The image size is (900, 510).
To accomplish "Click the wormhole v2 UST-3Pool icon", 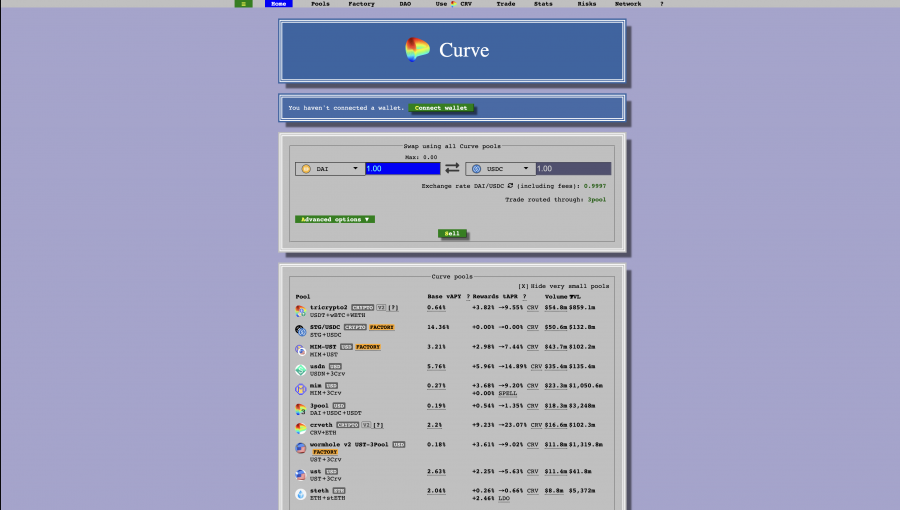I will [300, 448].
